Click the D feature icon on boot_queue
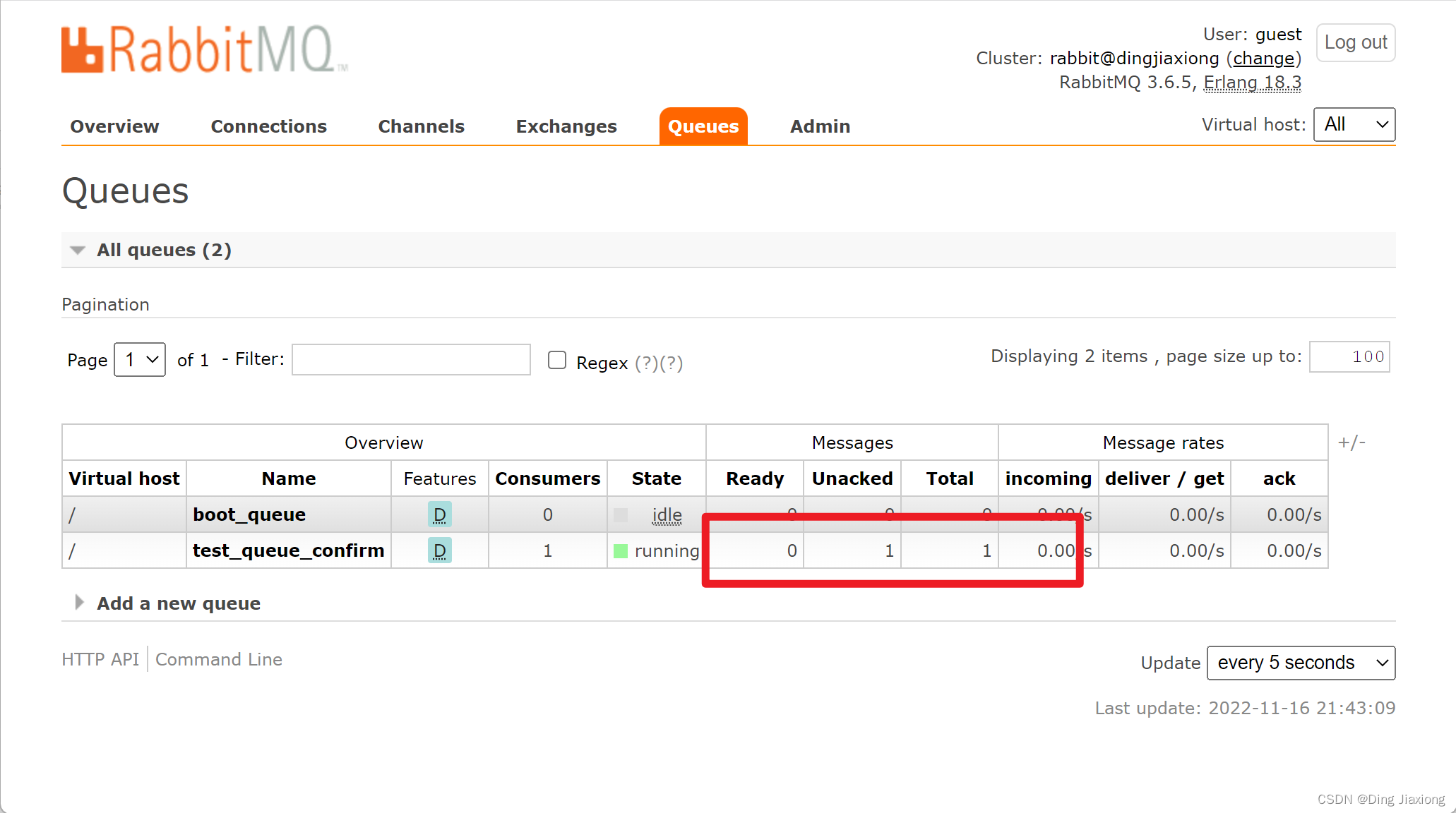Screen dimensions: 1456x813 click(438, 514)
